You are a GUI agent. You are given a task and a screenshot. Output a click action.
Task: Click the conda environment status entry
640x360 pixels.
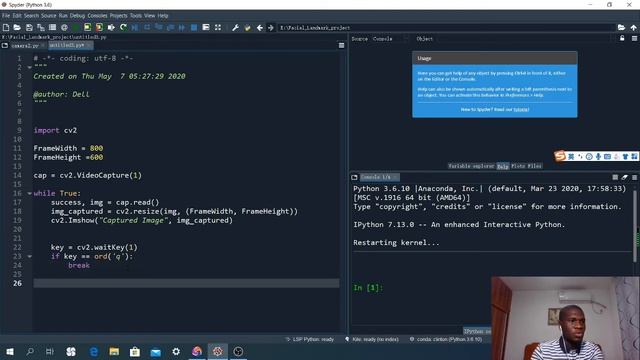(x=446, y=339)
